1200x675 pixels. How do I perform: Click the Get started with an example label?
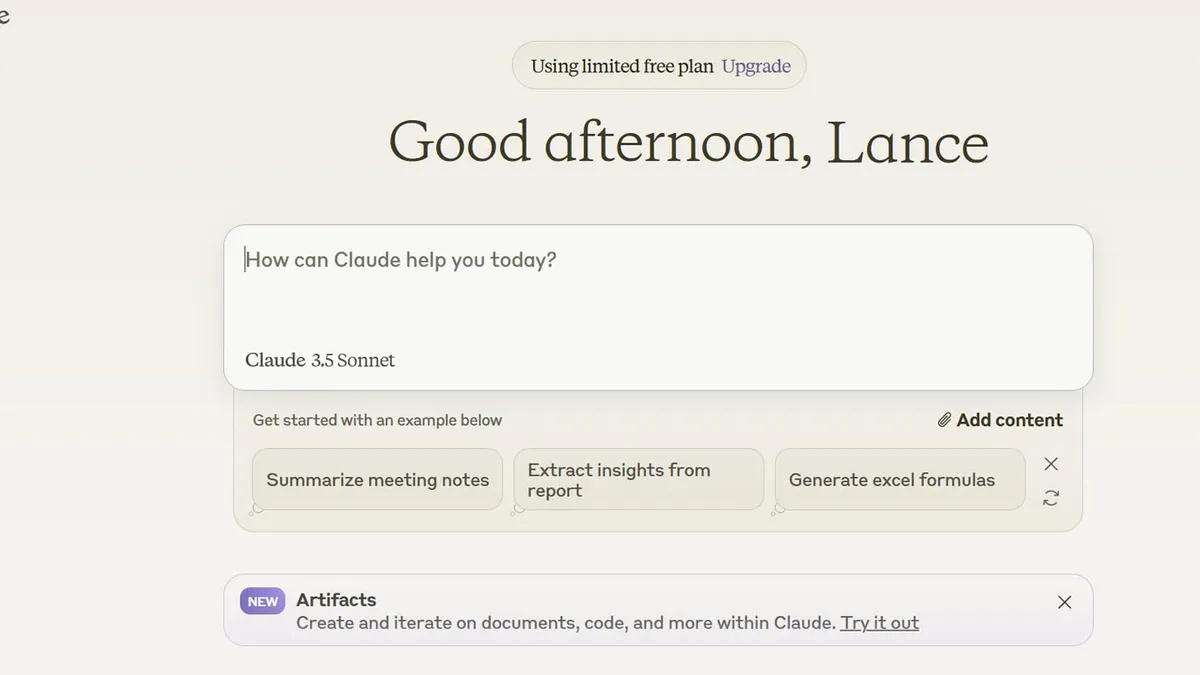pos(377,420)
